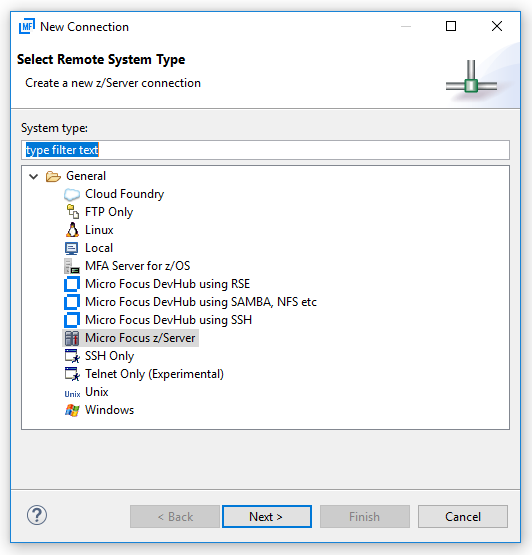The width and height of the screenshot is (532, 555).
Task: Pick Telnet Only (Experimental) entry
Action: coord(154,374)
